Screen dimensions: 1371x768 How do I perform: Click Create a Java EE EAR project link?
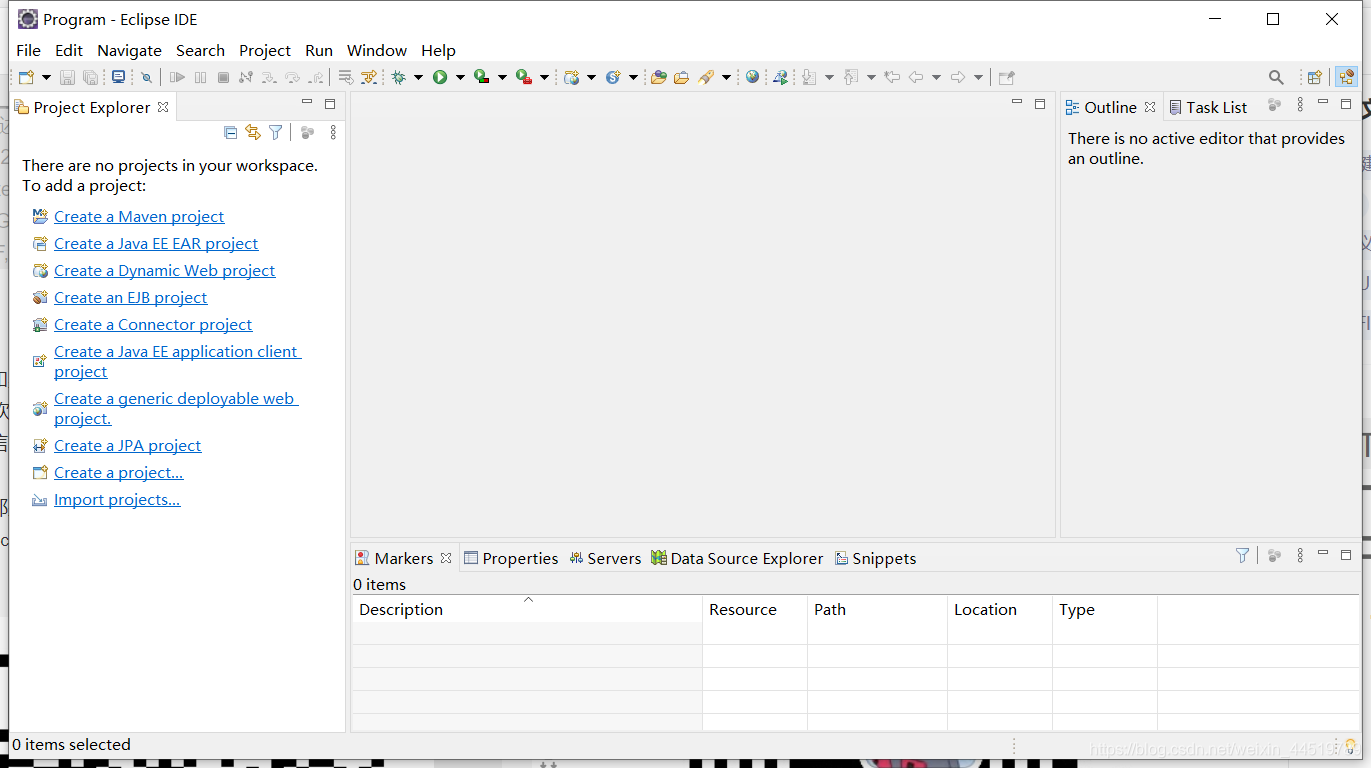[156, 243]
